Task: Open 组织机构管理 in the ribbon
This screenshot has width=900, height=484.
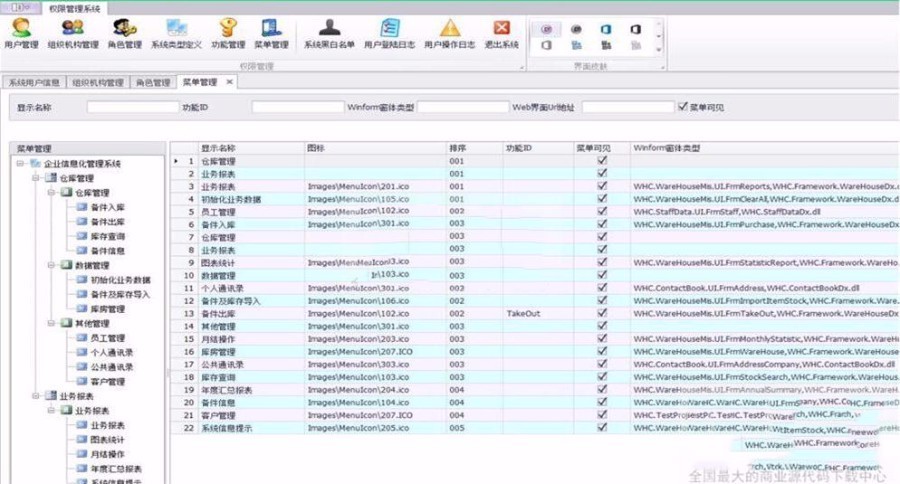Action: (73, 32)
